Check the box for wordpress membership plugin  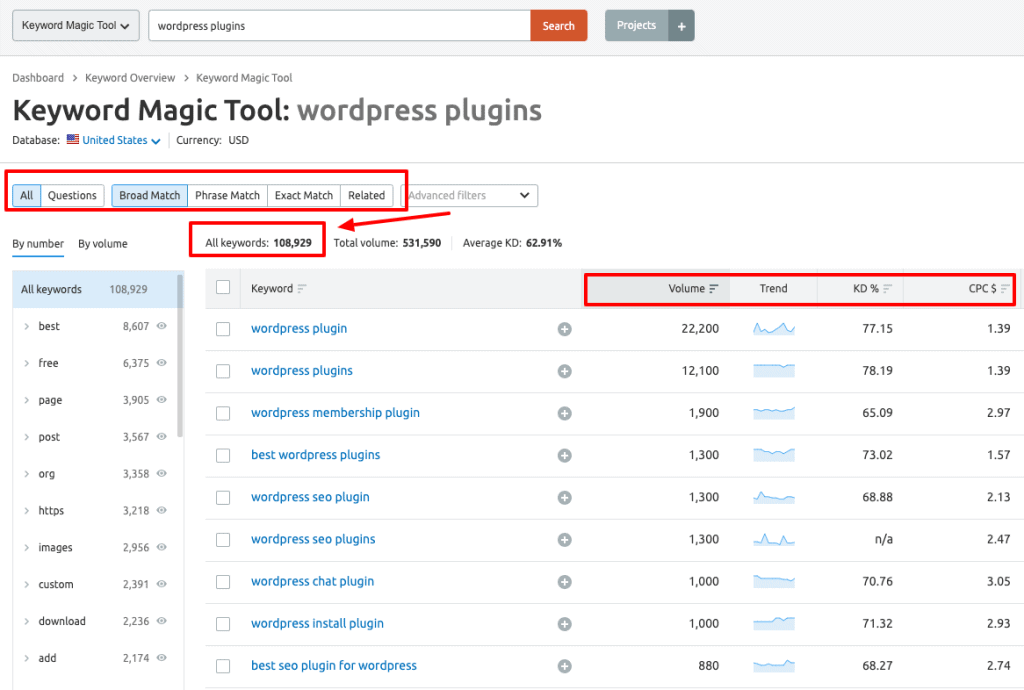point(223,413)
